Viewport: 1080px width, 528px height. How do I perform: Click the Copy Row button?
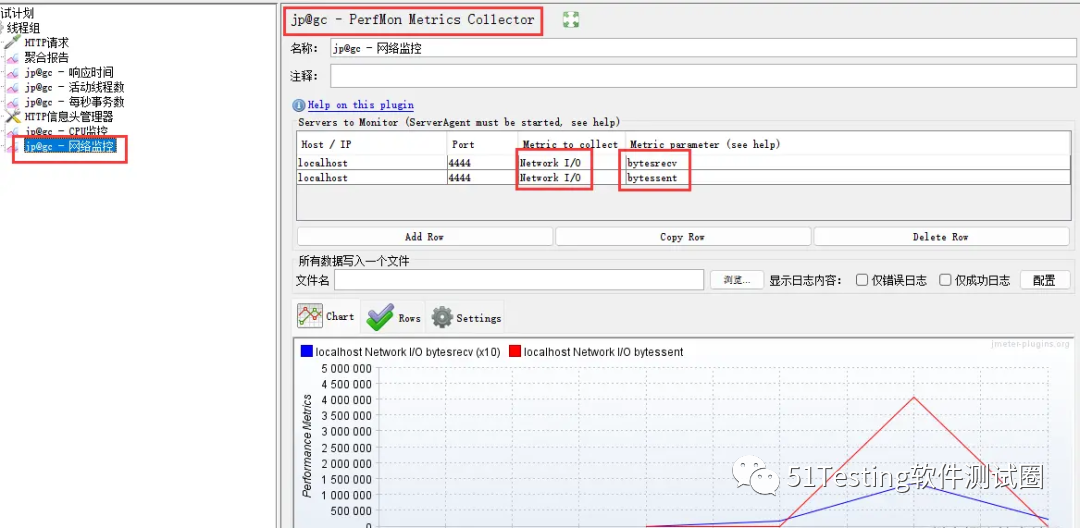[x=683, y=237]
